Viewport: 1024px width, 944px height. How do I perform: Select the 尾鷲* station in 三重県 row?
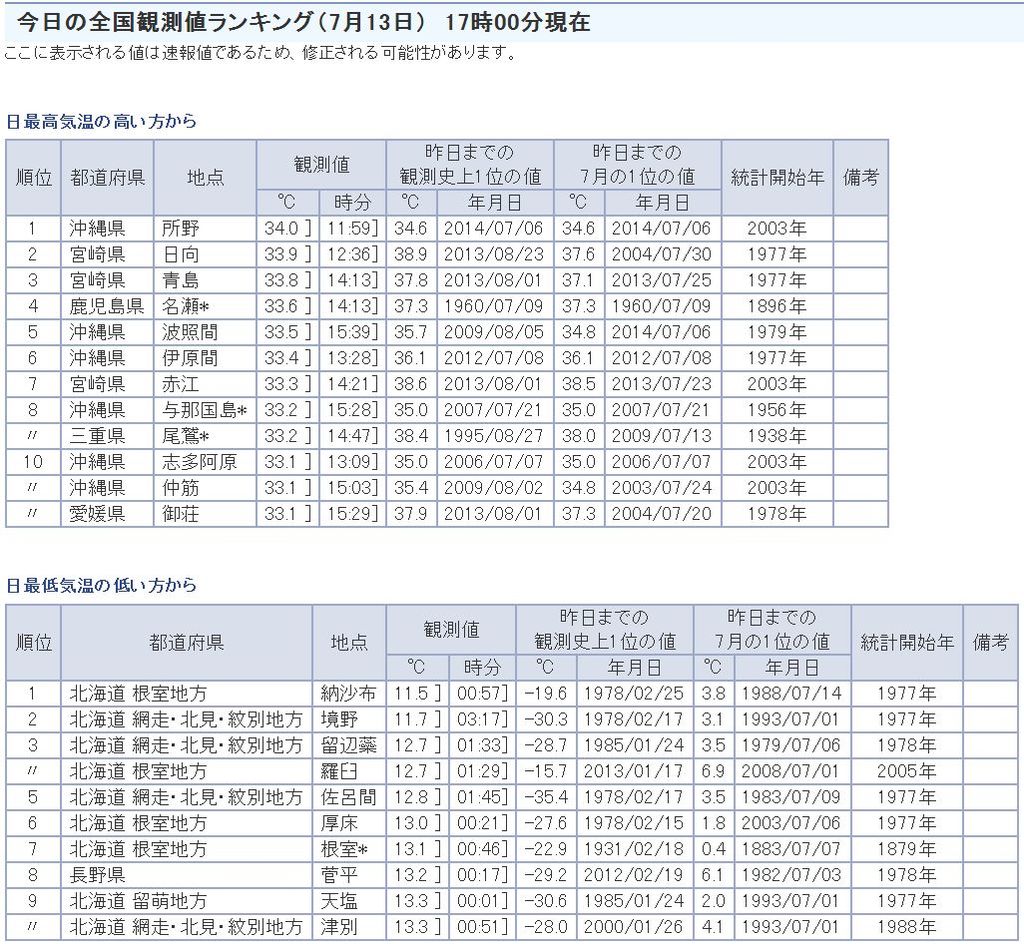click(x=185, y=436)
